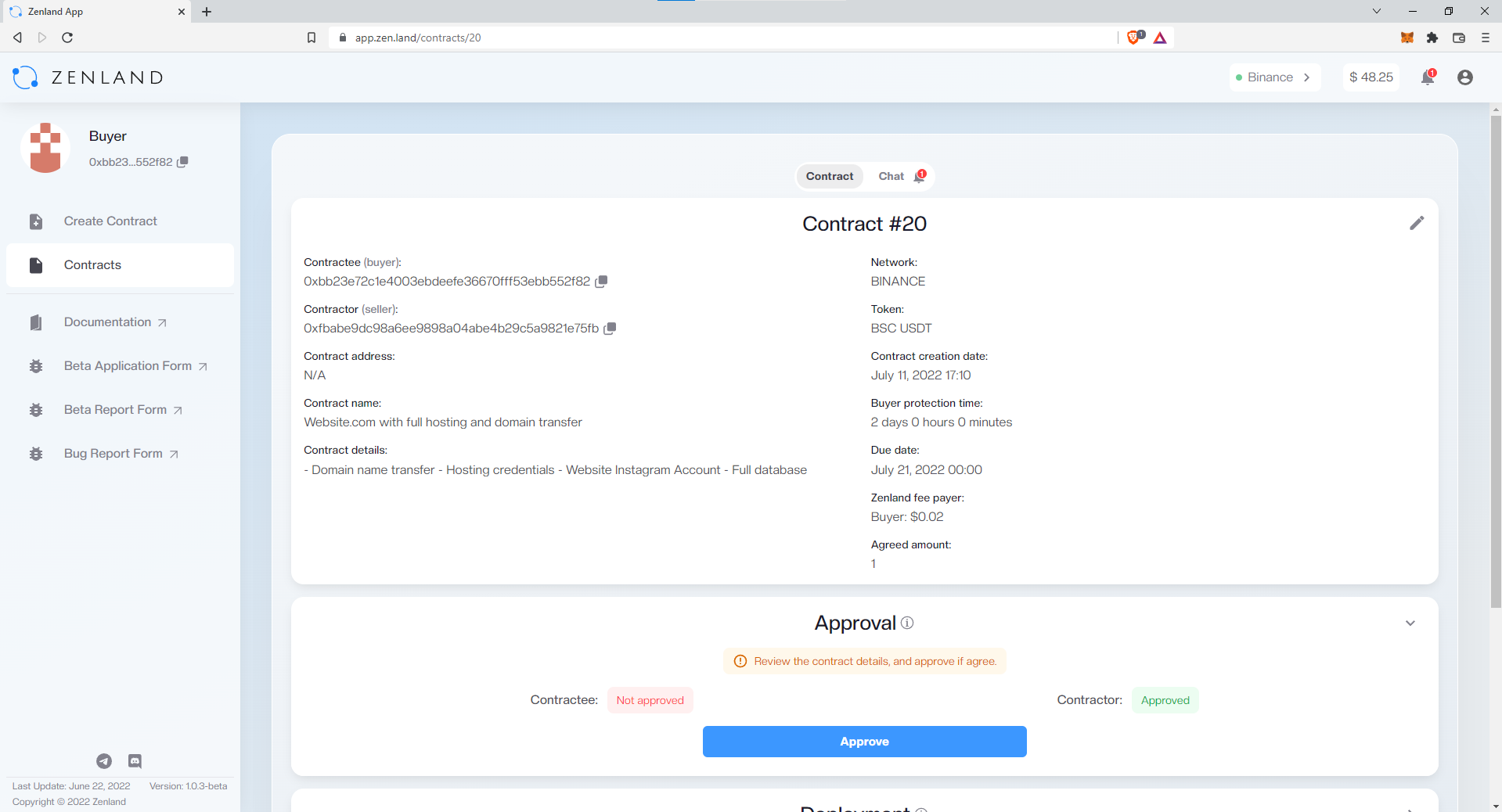
Task: Click the Chat notification bell badge
Action: (920, 176)
